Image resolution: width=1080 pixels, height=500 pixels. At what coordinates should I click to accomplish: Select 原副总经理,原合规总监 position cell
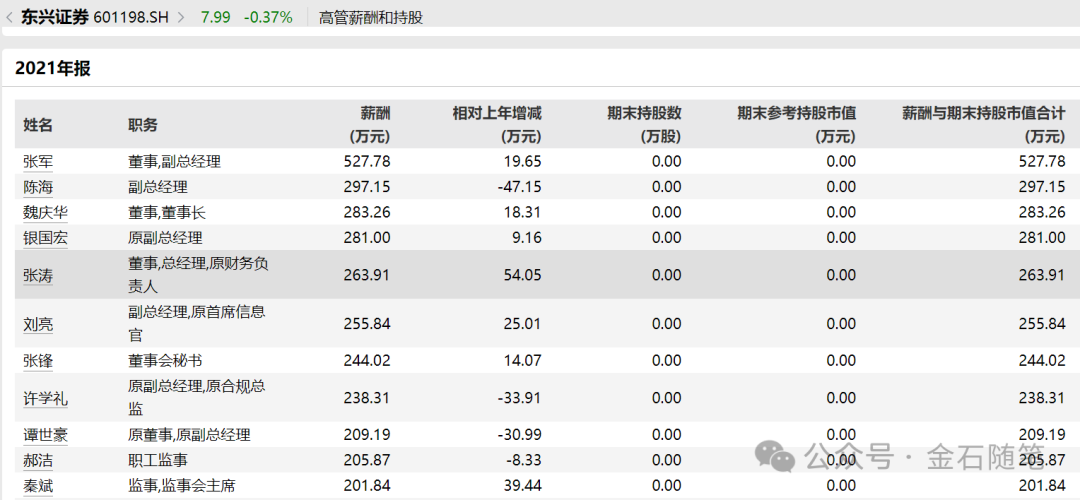197,398
